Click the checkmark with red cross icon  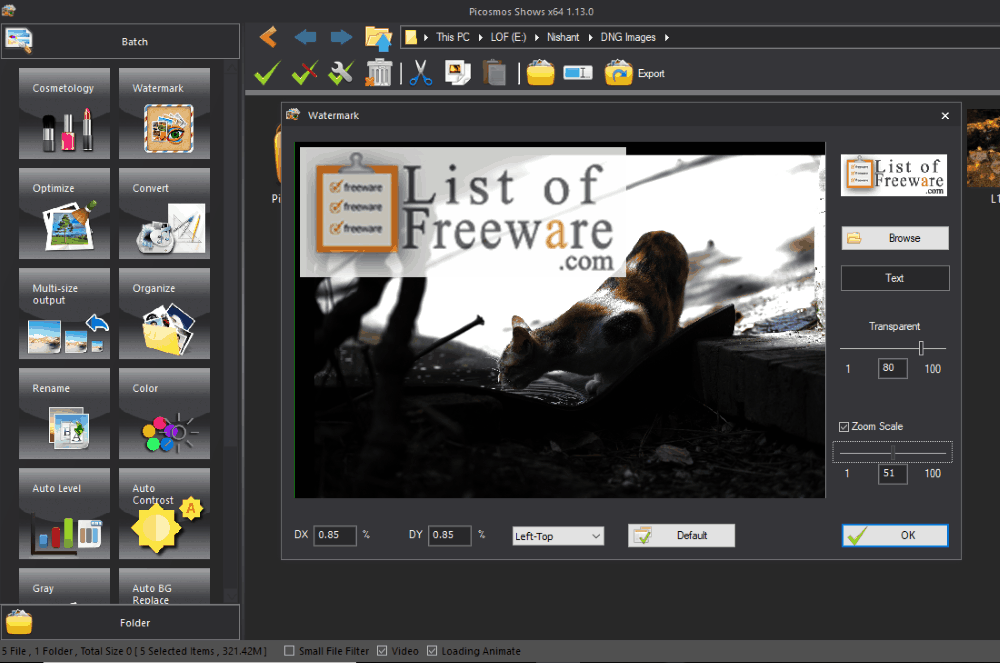pos(304,73)
